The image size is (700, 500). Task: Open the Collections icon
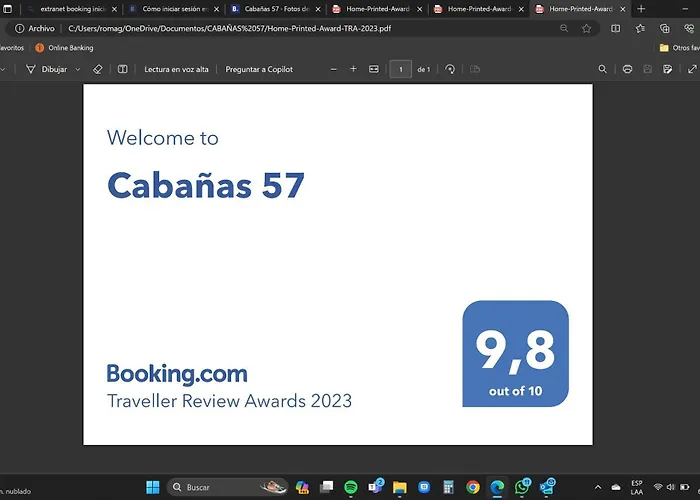coord(665,29)
